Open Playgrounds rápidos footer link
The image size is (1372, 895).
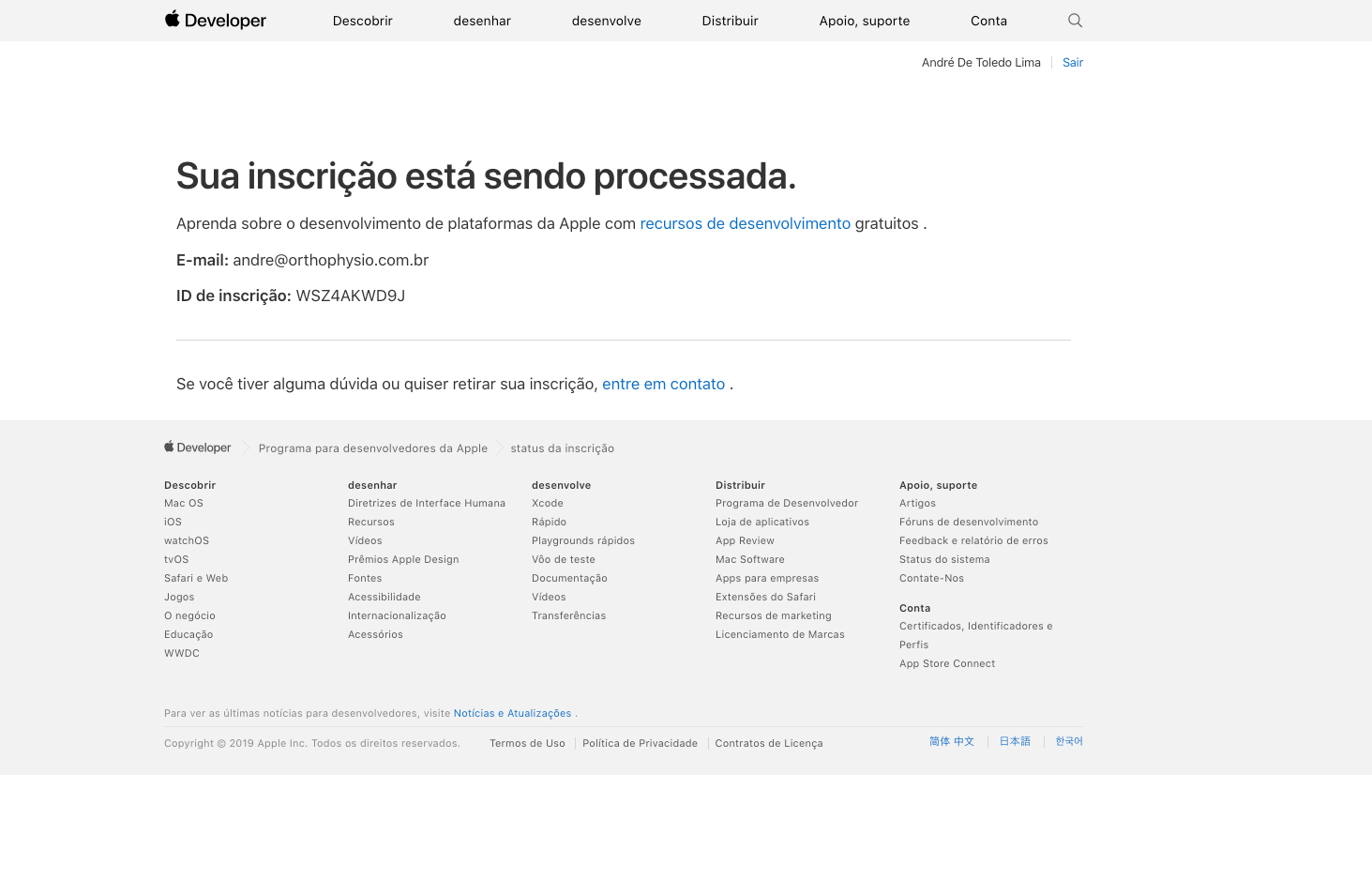tap(583, 540)
